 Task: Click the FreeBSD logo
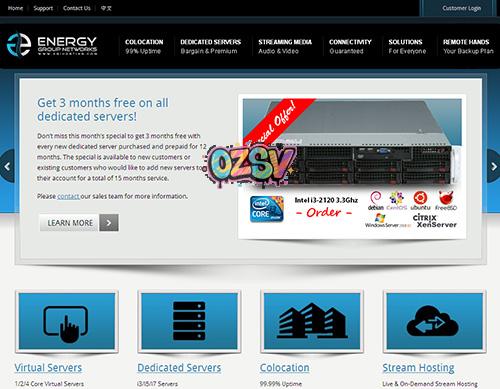[x=446, y=201]
